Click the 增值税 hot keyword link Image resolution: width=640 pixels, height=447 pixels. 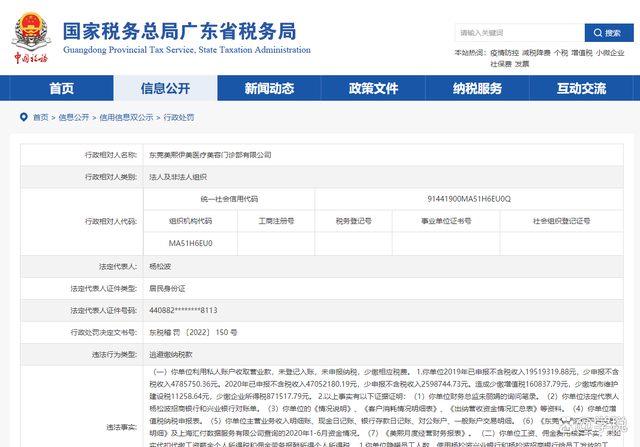click(583, 52)
